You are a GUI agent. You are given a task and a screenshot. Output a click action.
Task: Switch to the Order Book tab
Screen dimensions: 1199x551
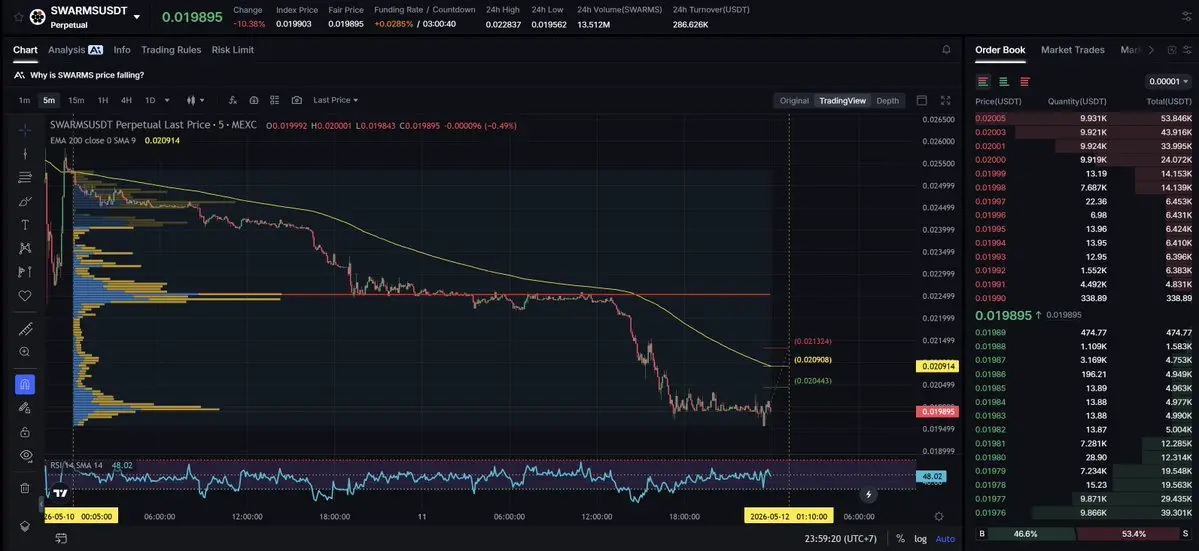coord(1000,50)
